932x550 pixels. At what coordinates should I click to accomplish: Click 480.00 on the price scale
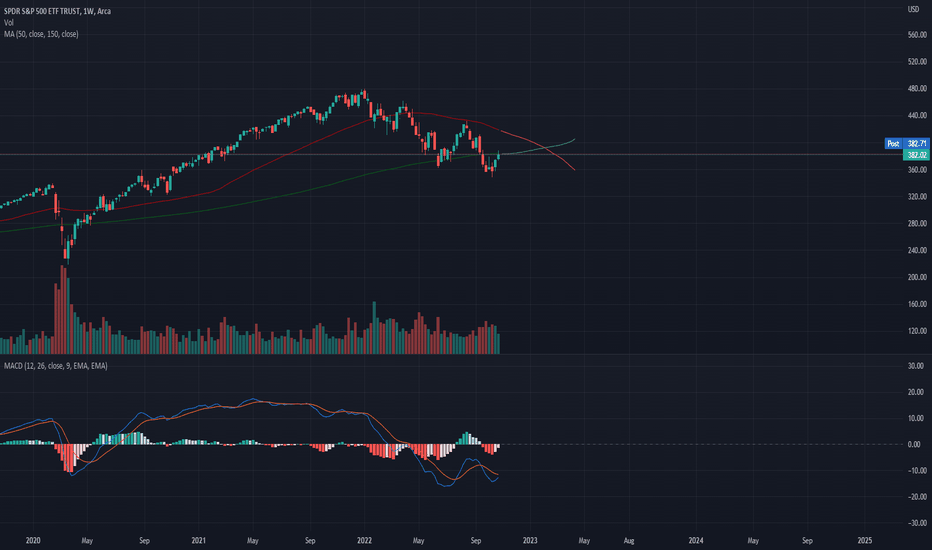point(917,89)
